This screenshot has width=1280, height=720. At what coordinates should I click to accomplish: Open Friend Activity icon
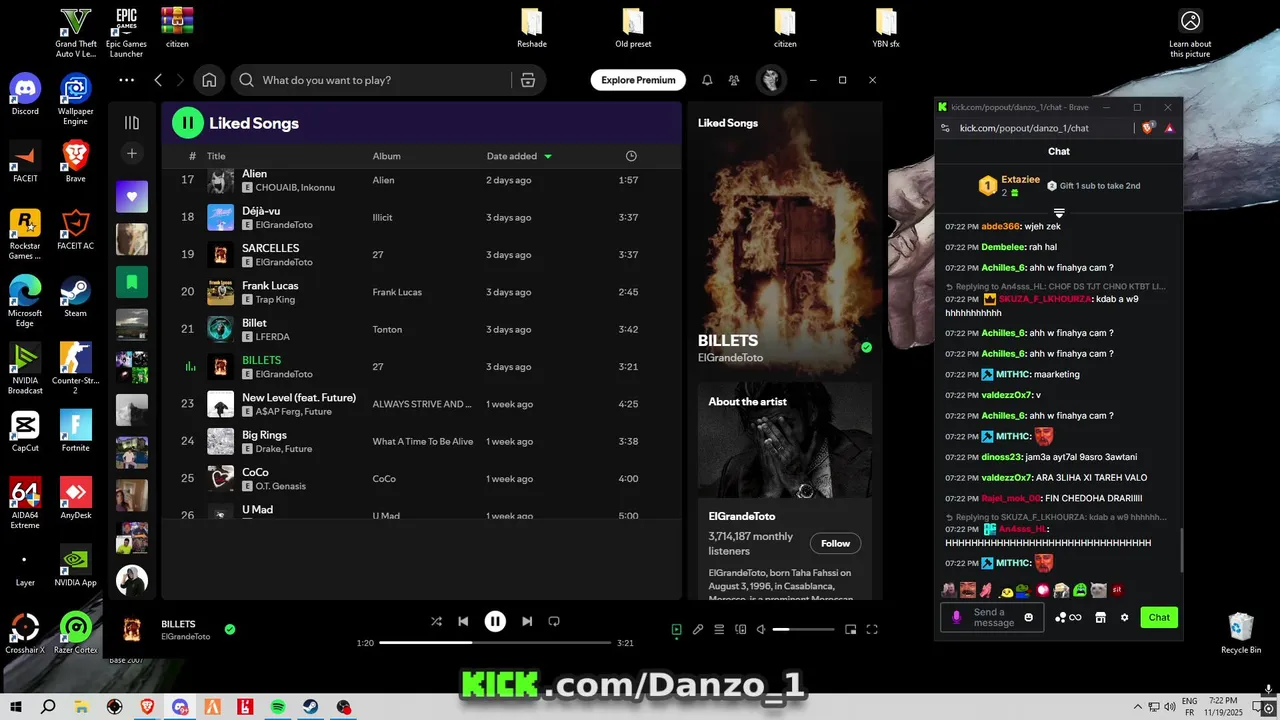coord(735,80)
